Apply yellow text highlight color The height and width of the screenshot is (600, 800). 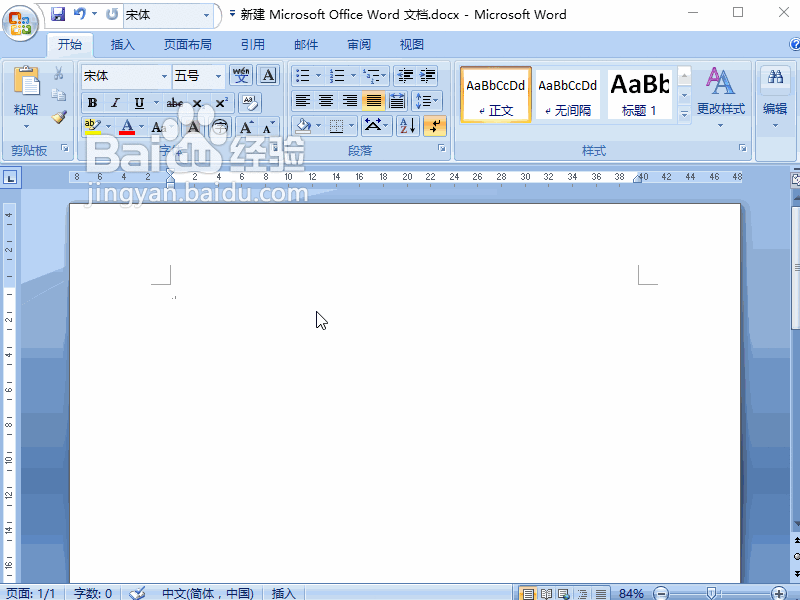[x=92, y=127]
